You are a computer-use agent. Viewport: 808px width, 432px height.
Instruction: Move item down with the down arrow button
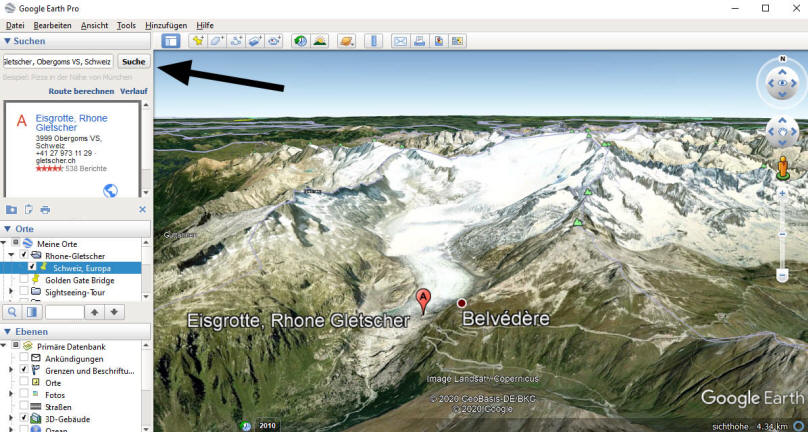coord(114,312)
